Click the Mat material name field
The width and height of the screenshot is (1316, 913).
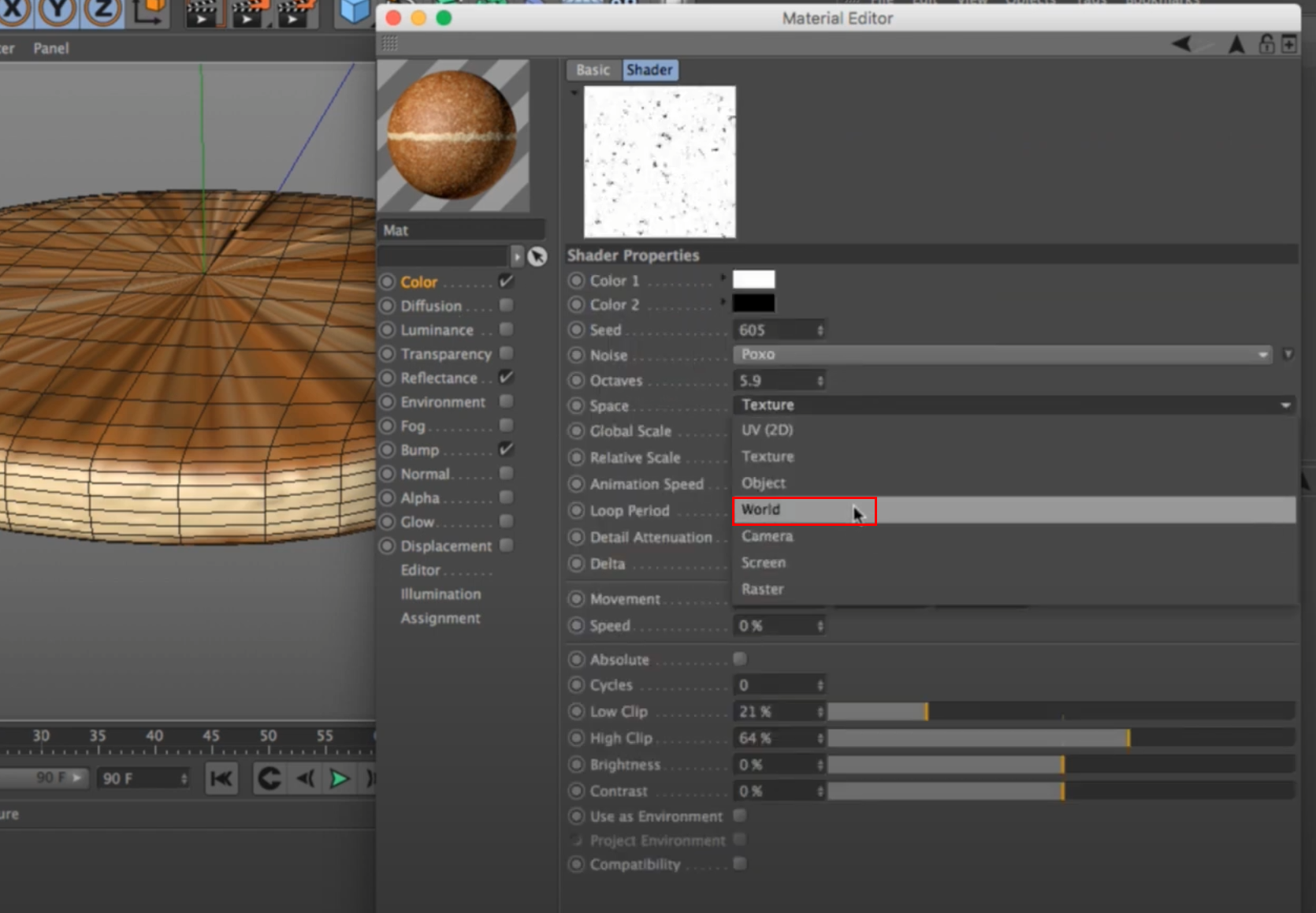pyautogui.click(x=462, y=230)
